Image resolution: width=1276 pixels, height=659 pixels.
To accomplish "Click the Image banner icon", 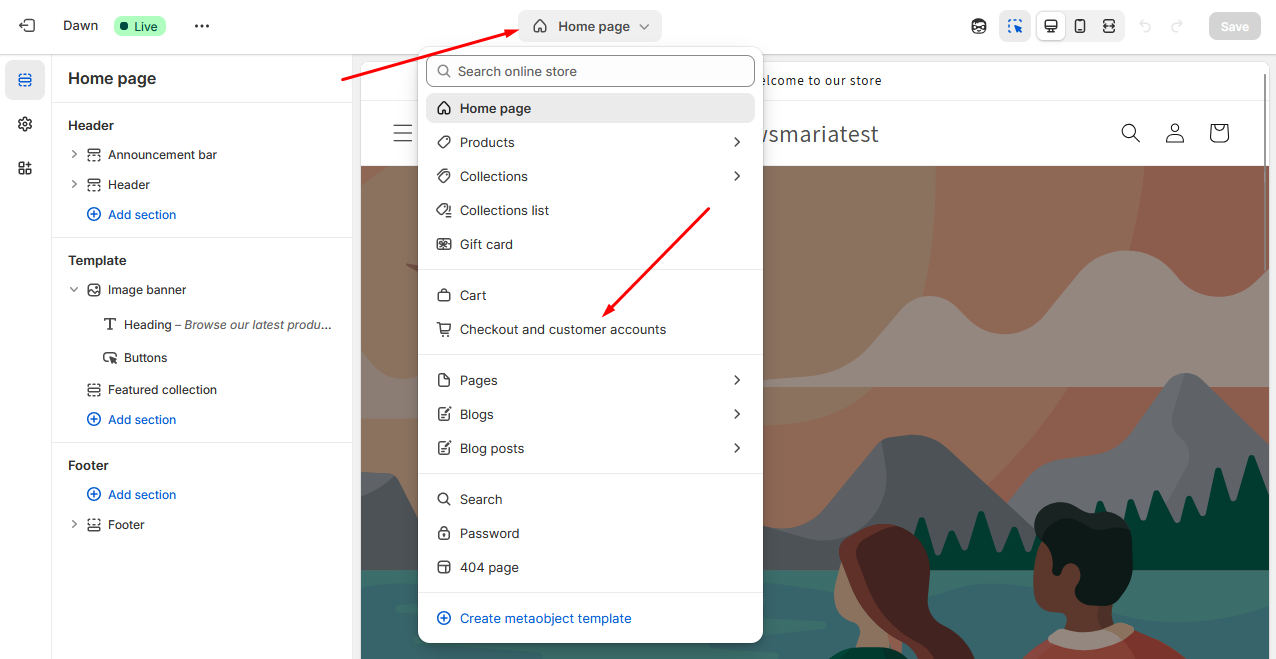I will (94, 290).
